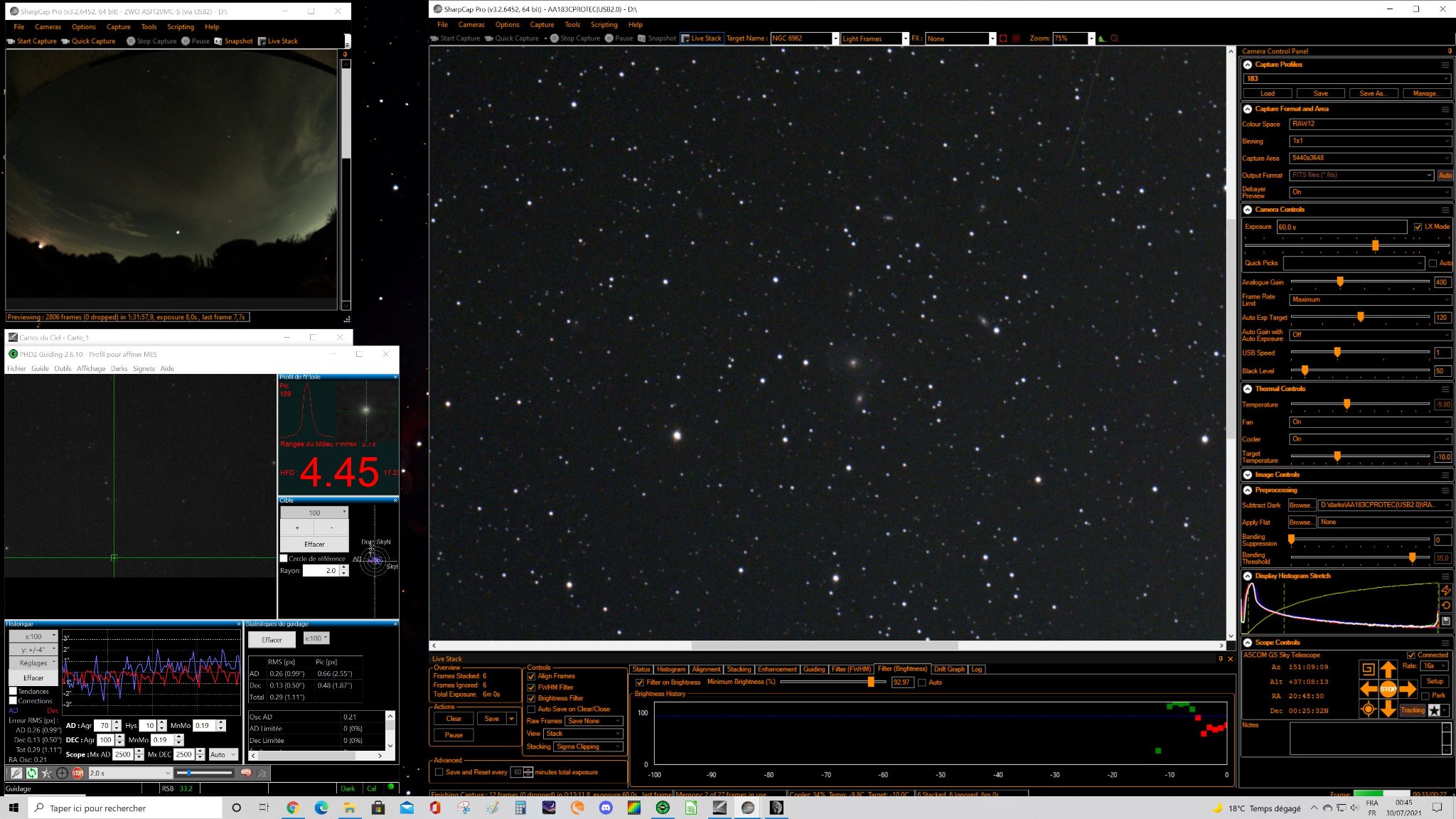Open File Explorer from the taskbar

349,808
